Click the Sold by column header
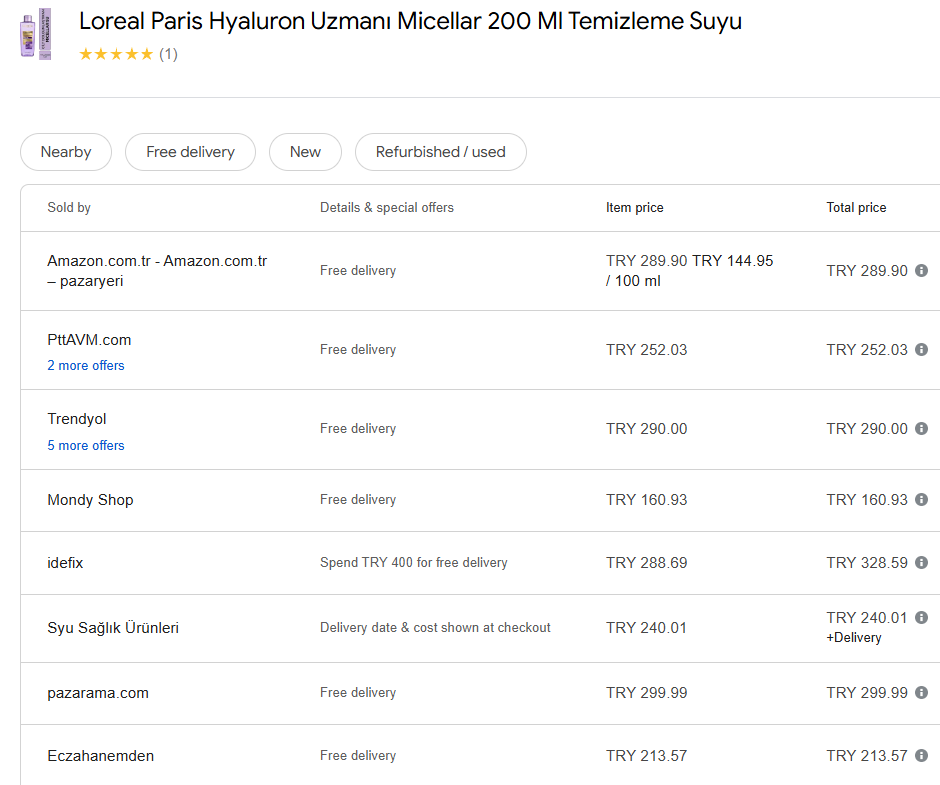Image resolution: width=940 pixels, height=785 pixels. coord(69,207)
